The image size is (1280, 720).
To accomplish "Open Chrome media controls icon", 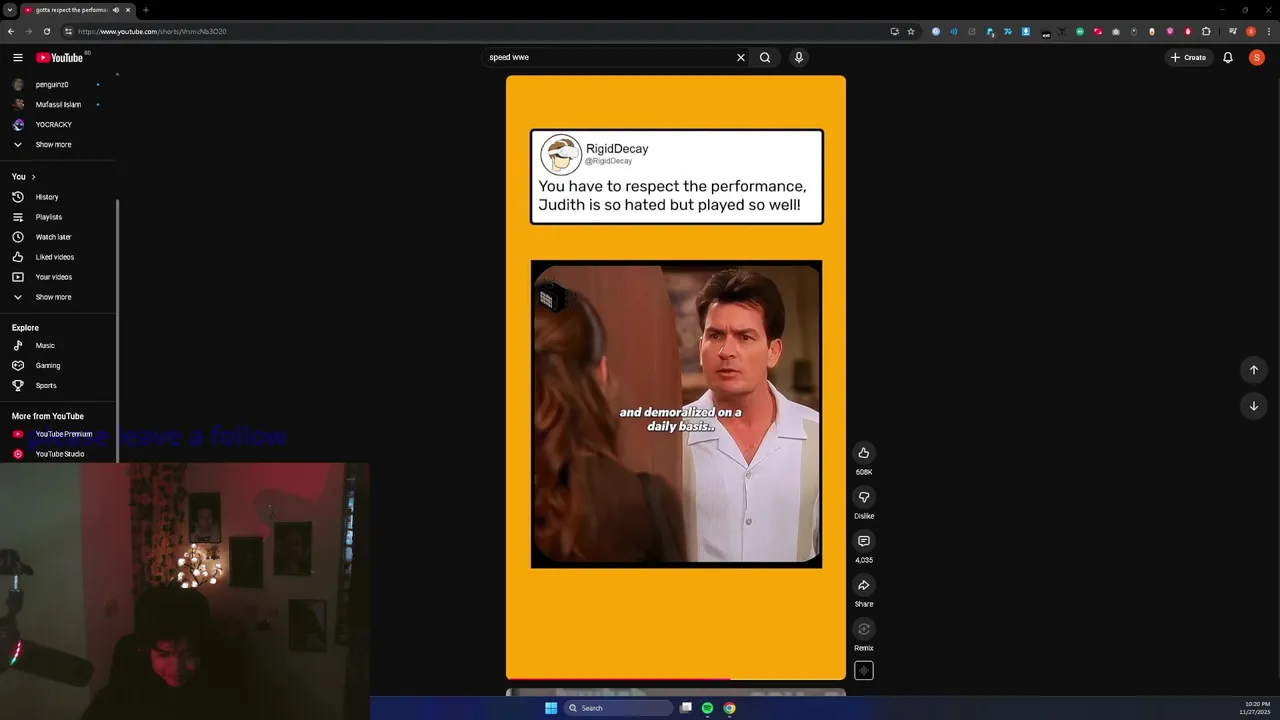I will [1233, 31].
